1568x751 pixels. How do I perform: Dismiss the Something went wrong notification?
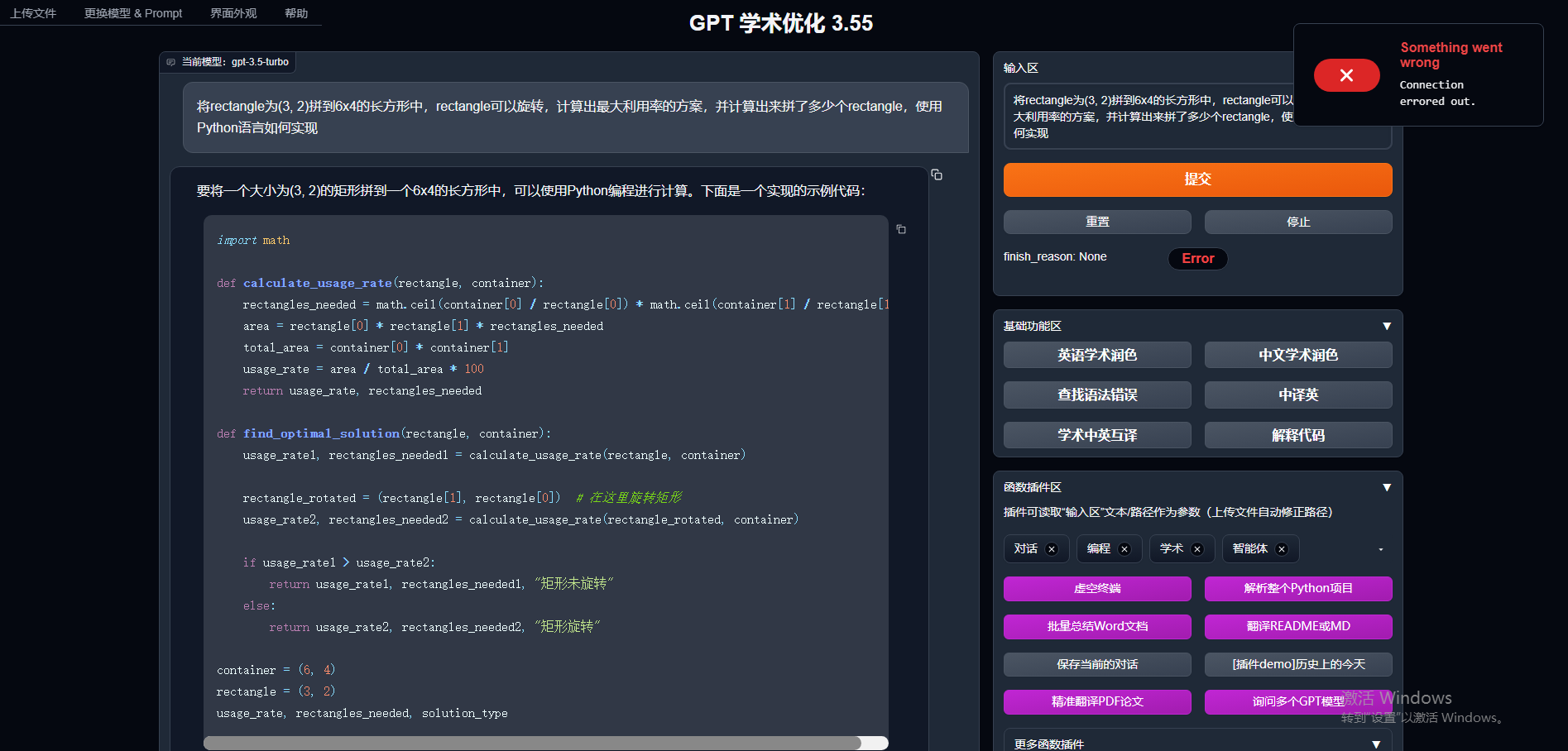tap(1346, 75)
